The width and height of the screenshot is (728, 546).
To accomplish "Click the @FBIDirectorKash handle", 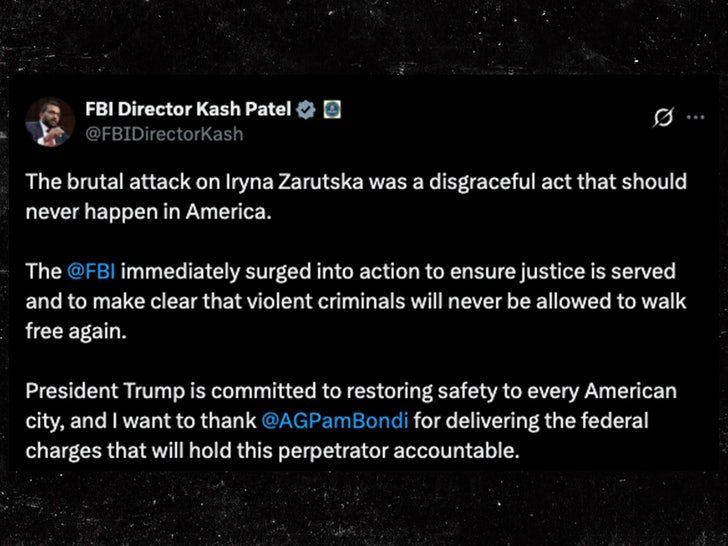I will click(x=164, y=133).
